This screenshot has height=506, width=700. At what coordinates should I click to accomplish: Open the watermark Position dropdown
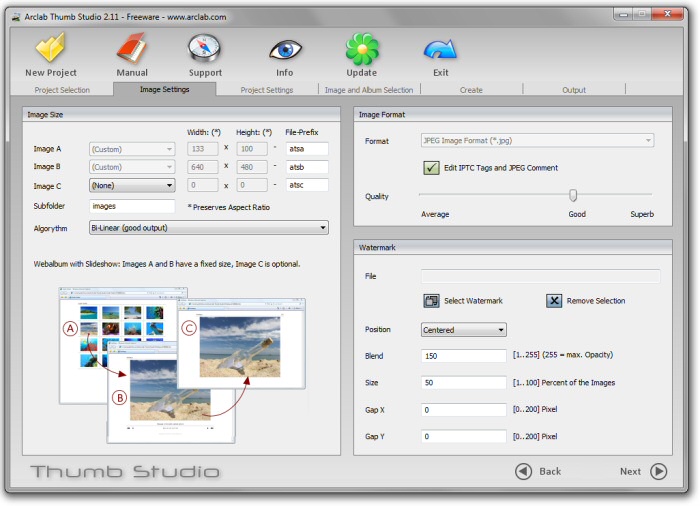pyautogui.click(x=464, y=330)
